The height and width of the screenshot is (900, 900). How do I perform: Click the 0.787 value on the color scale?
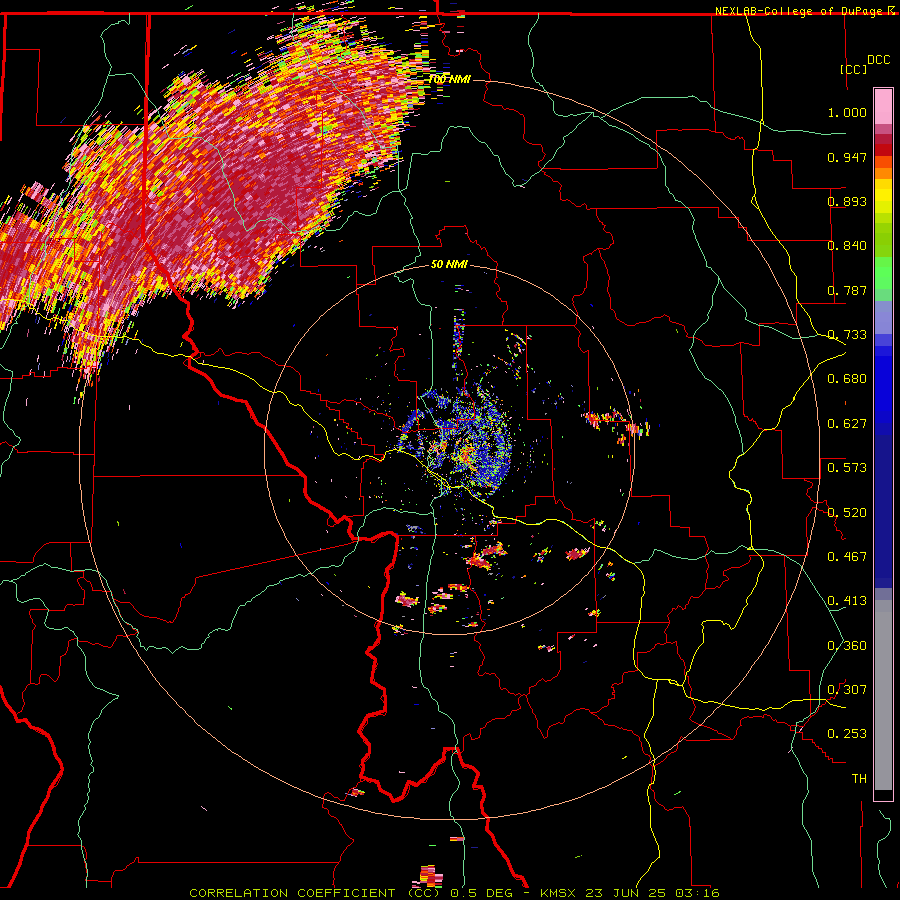click(847, 290)
